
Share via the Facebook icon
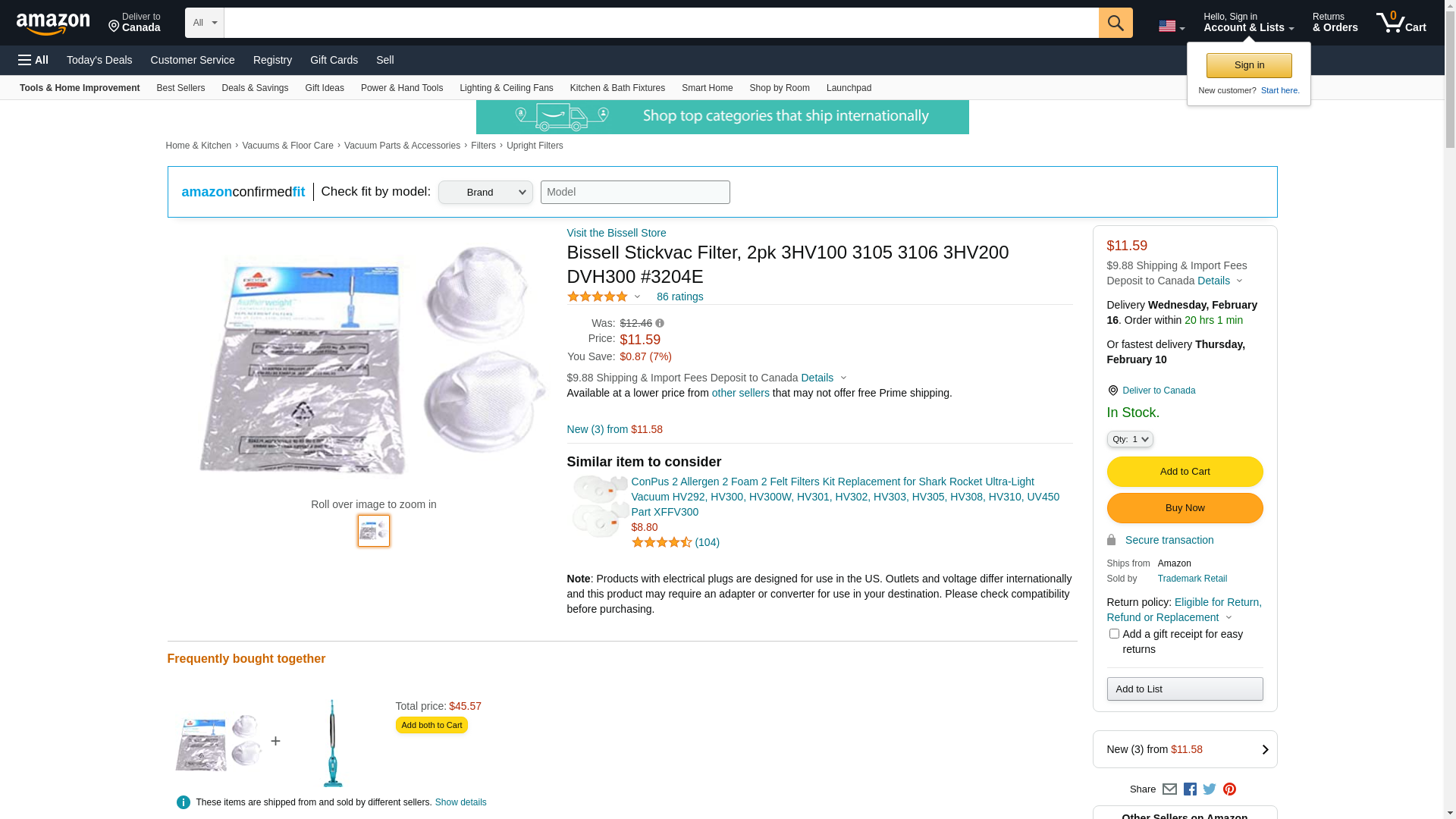click(1190, 789)
